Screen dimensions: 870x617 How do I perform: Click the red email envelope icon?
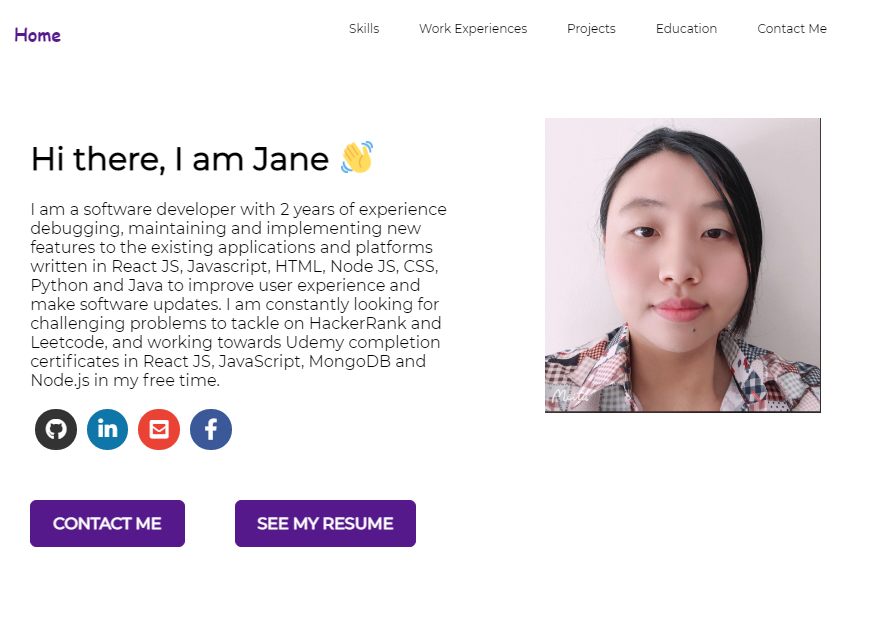tap(159, 429)
